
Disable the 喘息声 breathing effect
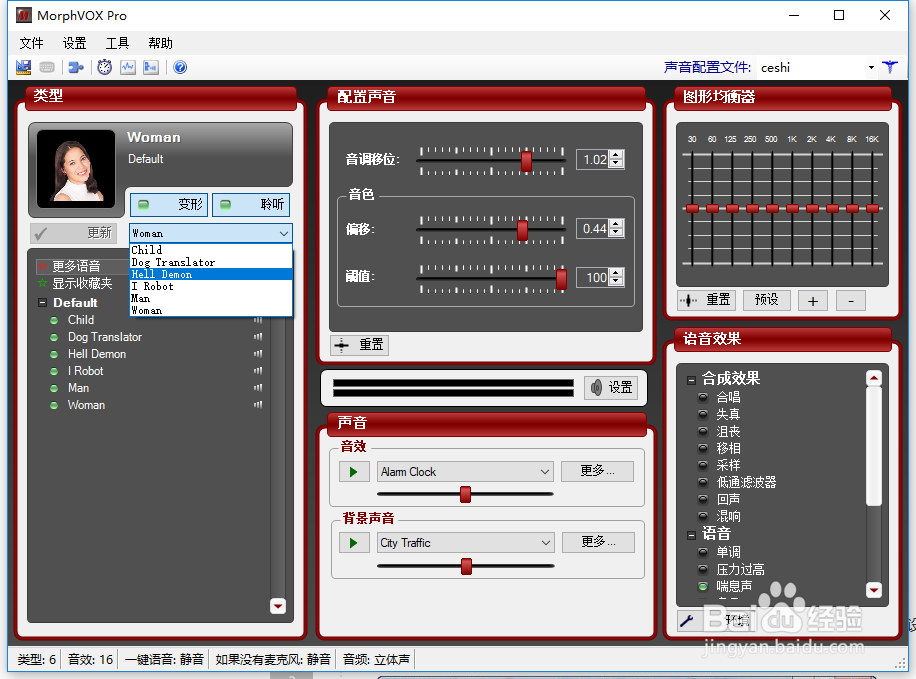point(703,586)
